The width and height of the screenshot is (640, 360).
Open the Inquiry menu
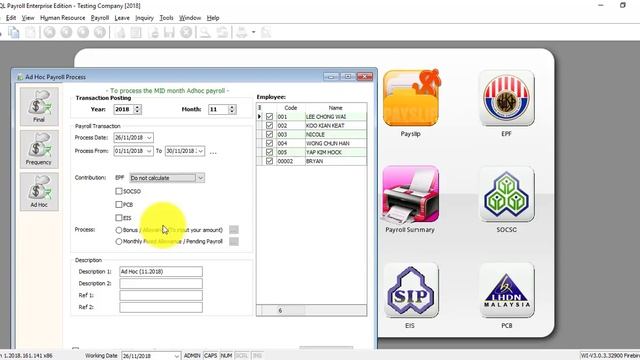point(144,18)
